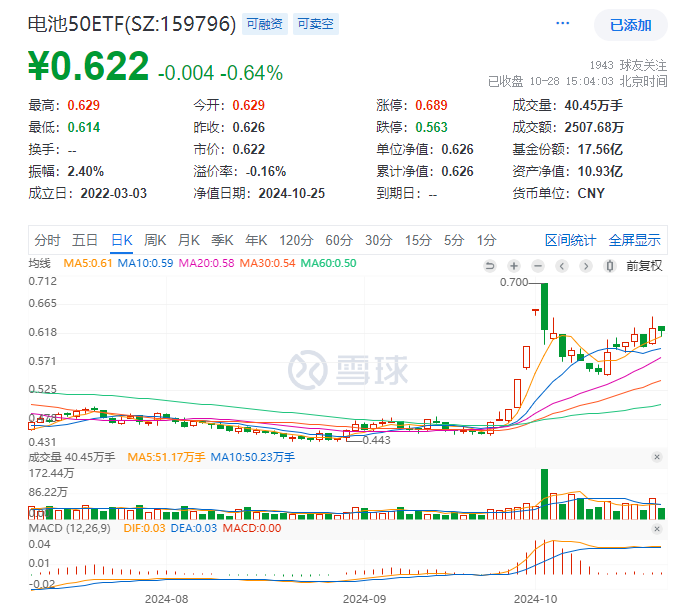Move chart left with arrow icon

click(562, 266)
